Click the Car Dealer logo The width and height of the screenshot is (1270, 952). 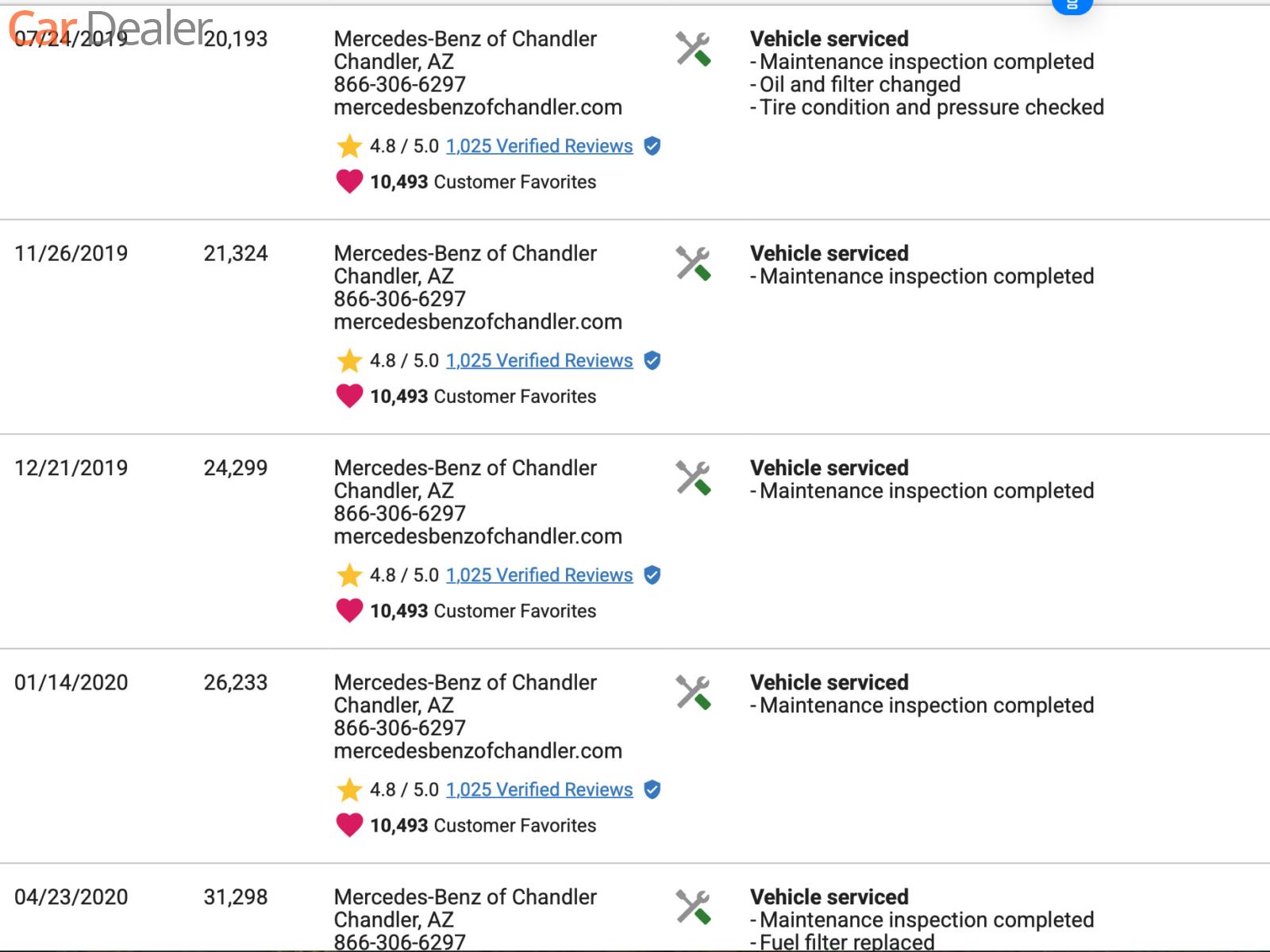pyautogui.click(x=111, y=27)
